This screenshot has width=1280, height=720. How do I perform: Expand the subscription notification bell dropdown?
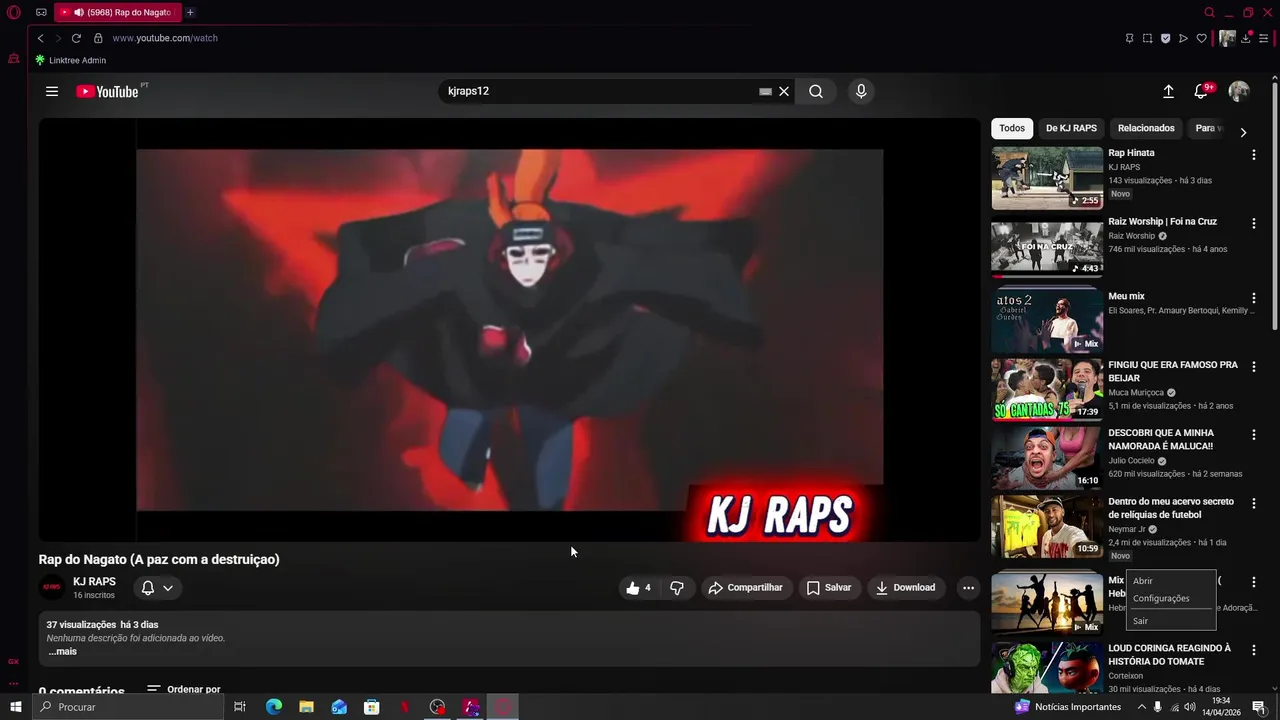tap(157, 588)
